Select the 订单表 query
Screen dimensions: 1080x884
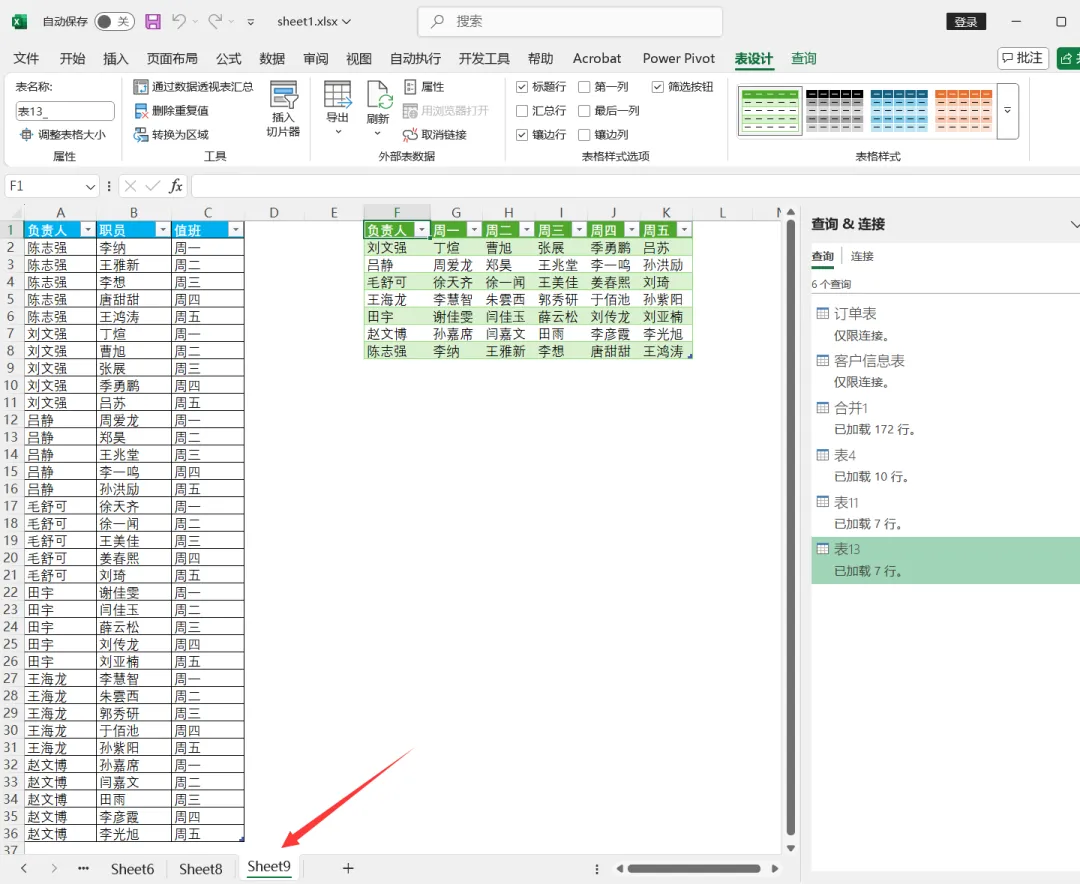click(x=946, y=324)
